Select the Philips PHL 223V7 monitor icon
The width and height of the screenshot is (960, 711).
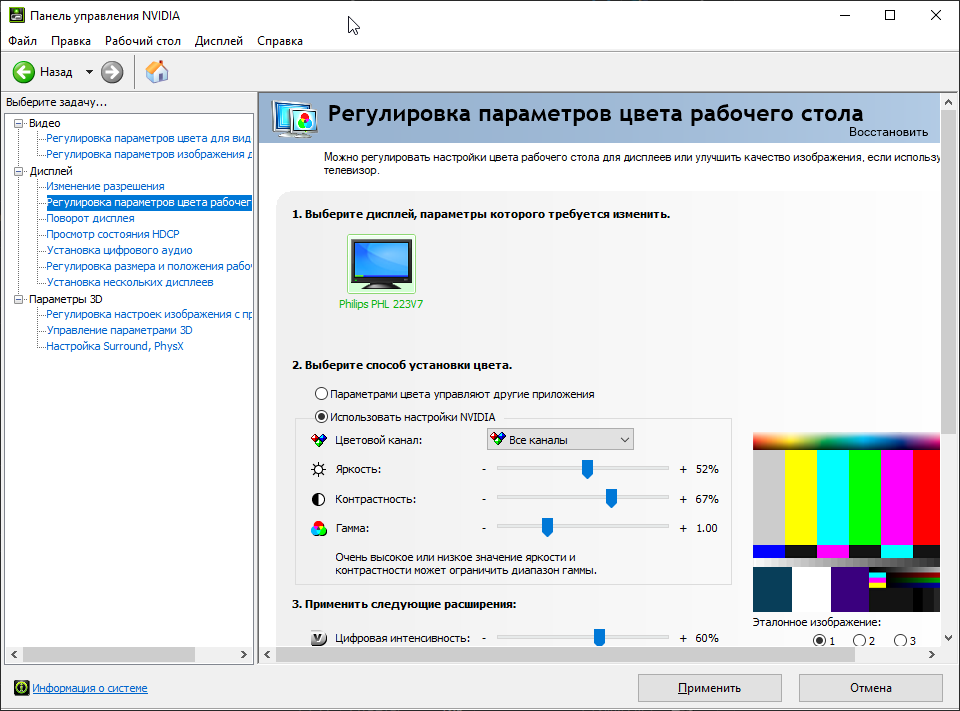pyautogui.click(x=381, y=264)
